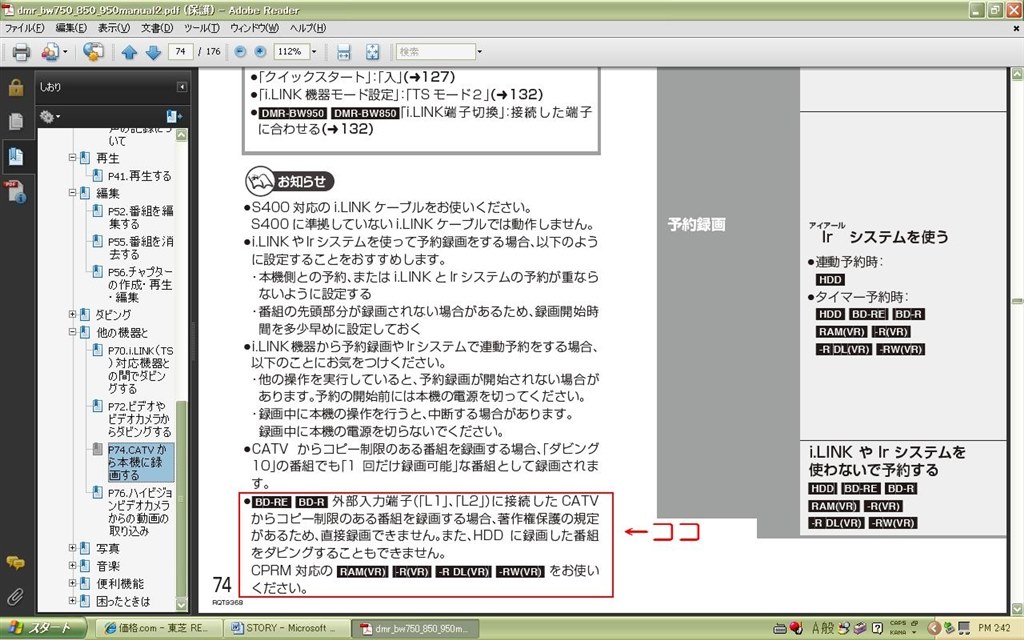The height and width of the screenshot is (640, 1024).
Task: Open the bookmark options gear menu
Action: 50,117
